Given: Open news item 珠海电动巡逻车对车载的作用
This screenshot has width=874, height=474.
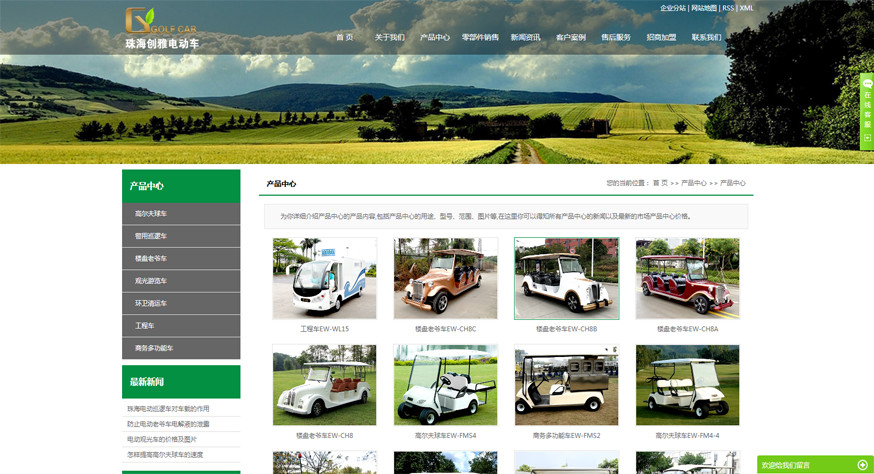Looking at the screenshot, I should [x=168, y=409].
